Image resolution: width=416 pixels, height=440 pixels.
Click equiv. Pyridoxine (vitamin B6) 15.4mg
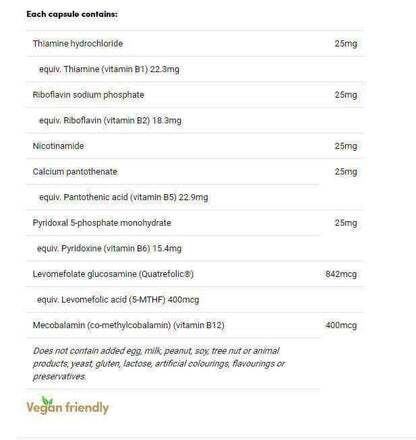point(109,248)
